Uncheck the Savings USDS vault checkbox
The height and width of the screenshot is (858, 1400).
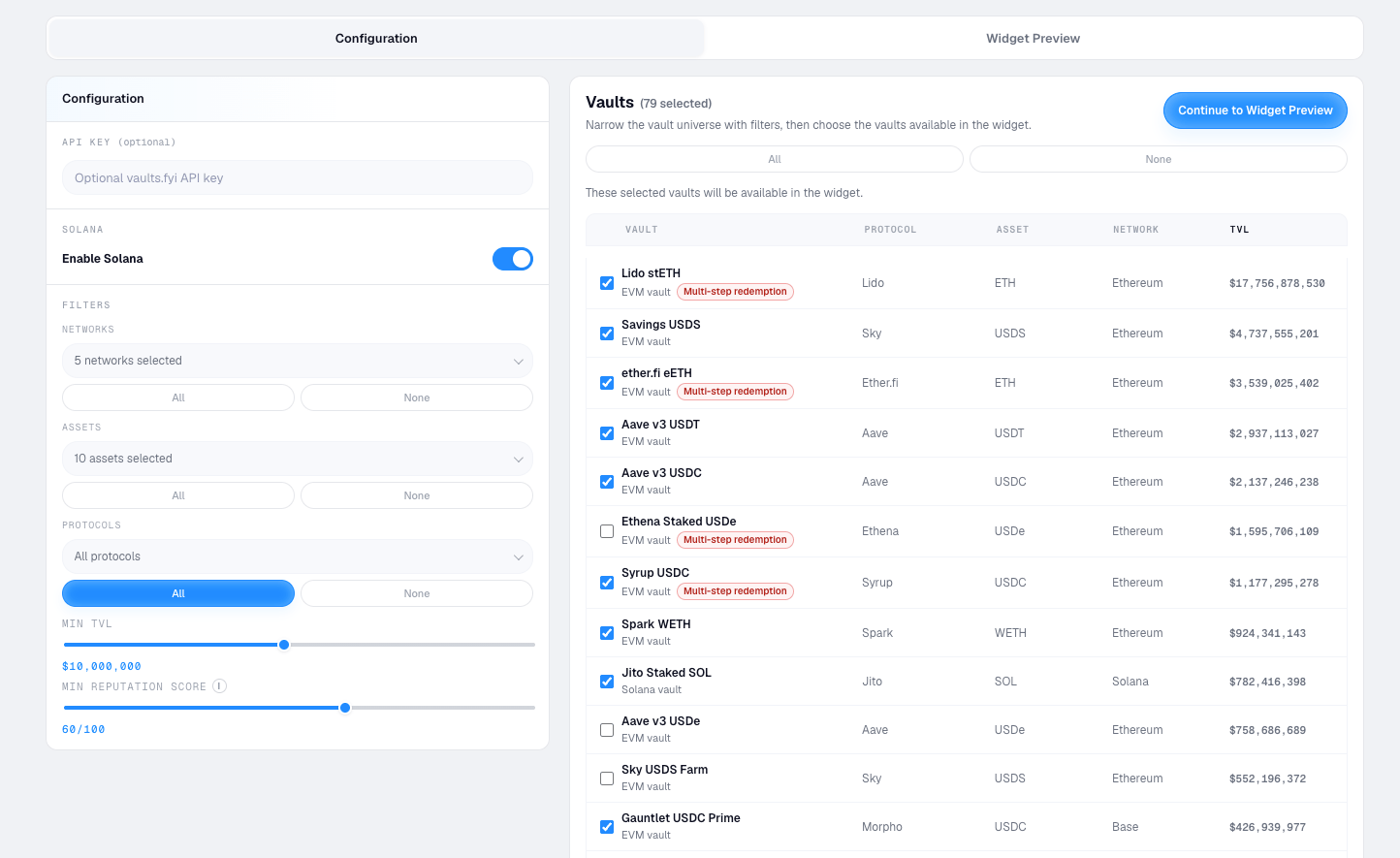tap(607, 334)
